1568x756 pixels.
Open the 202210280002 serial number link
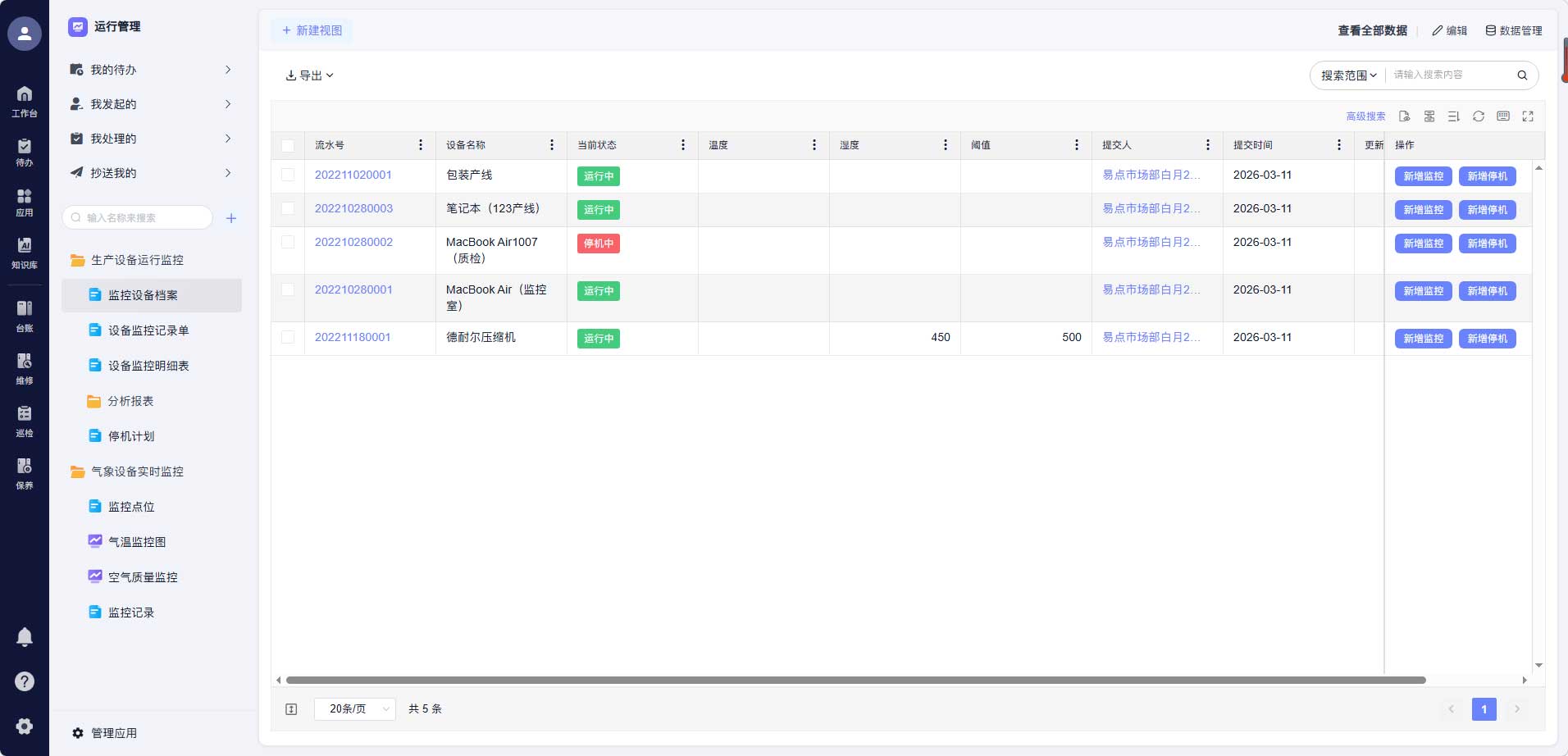coord(353,242)
